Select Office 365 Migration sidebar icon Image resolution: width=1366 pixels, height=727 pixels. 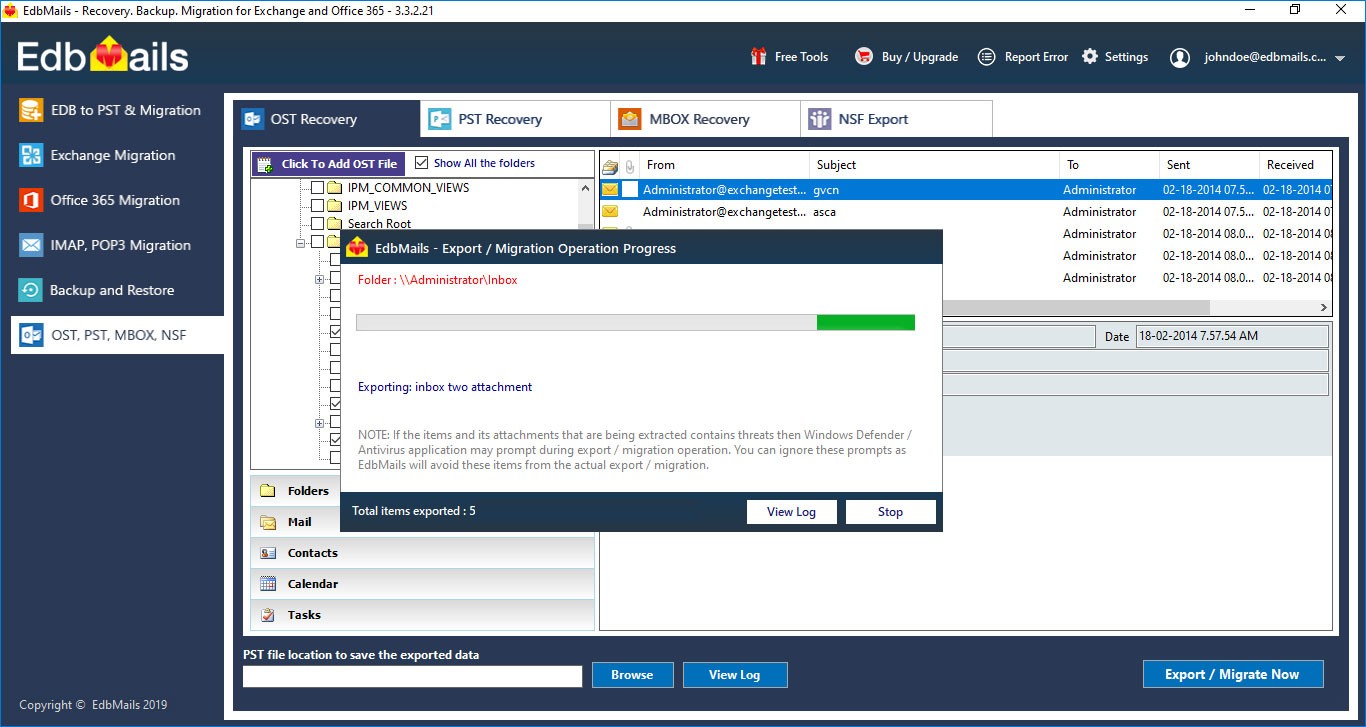coord(29,200)
